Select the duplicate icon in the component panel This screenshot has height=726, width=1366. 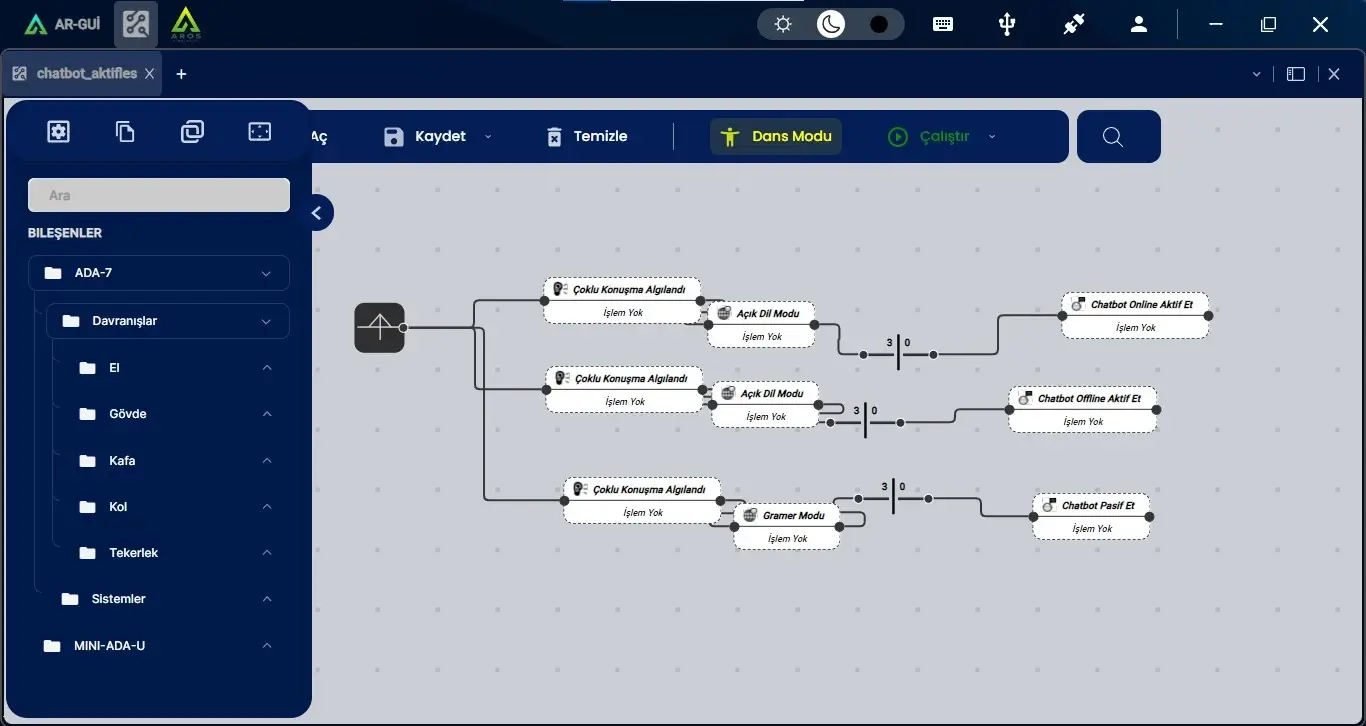tap(192, 130)
